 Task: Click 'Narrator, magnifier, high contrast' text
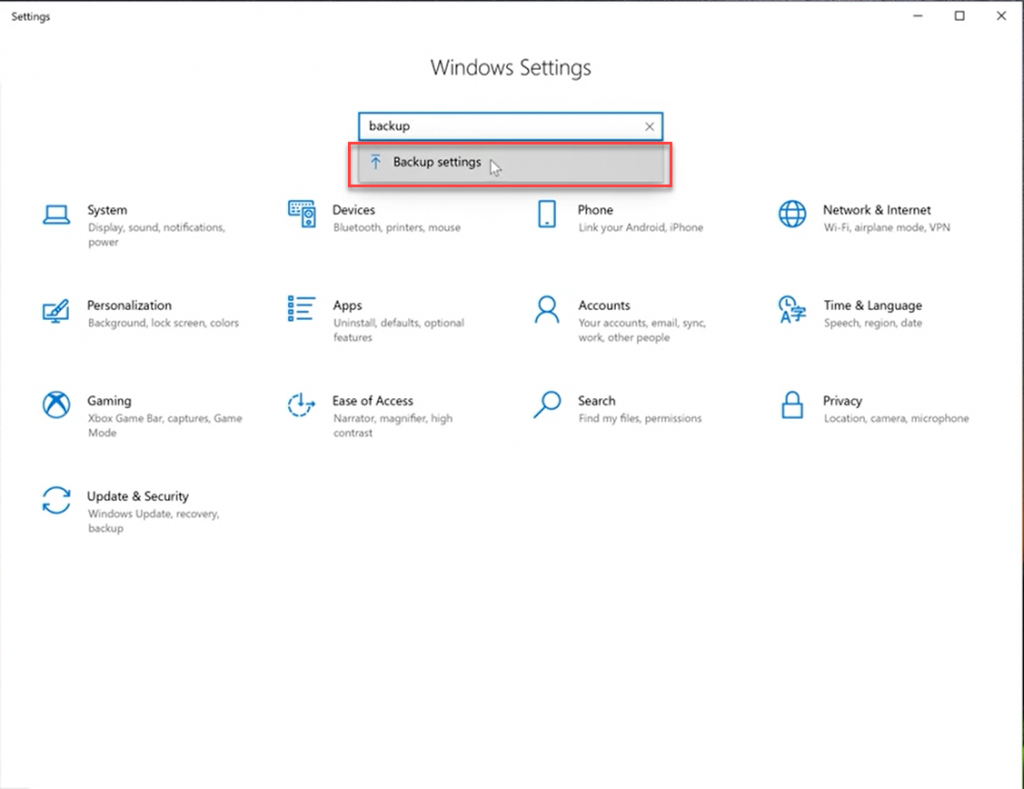[392, 425]
